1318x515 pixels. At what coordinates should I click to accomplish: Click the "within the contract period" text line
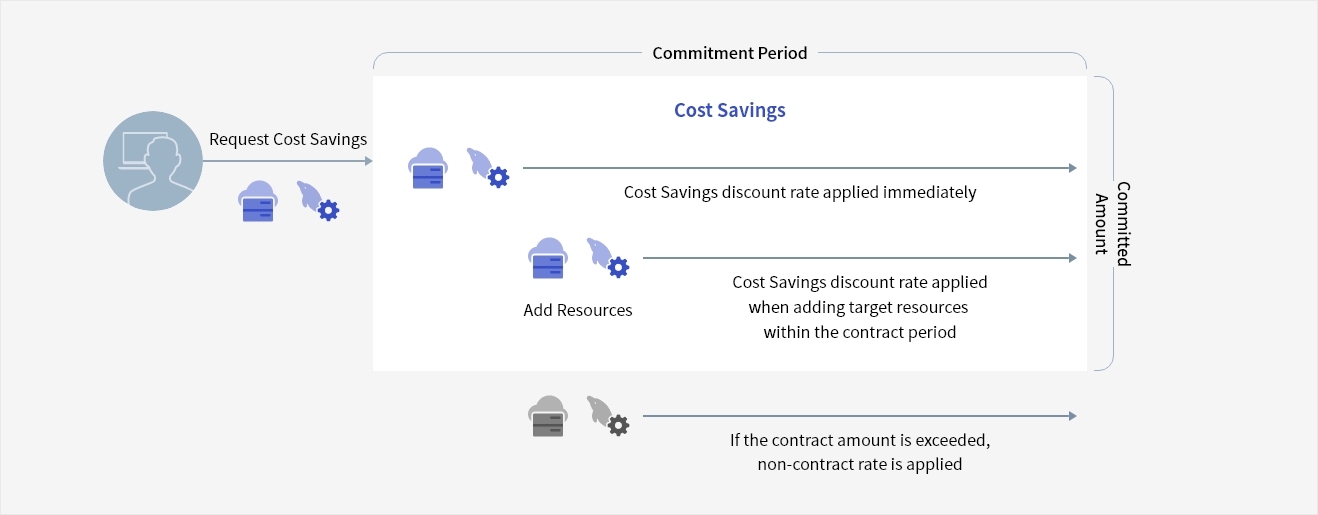coord(859,332)
